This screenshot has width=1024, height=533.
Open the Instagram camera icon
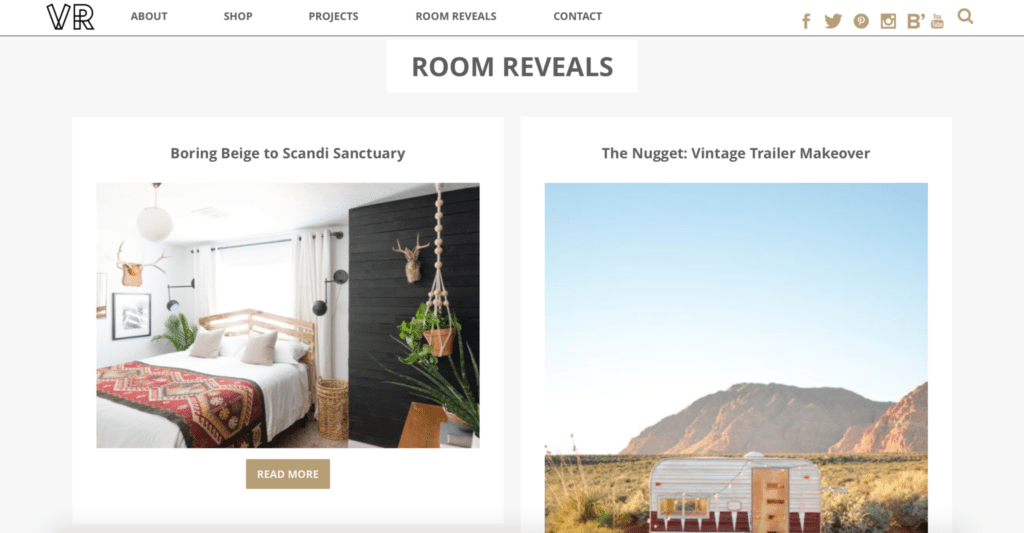[888, 21]
